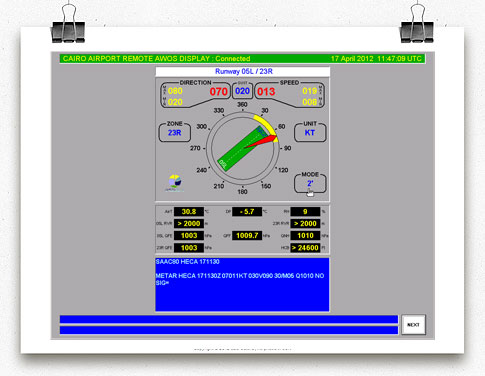Click the blue 020 gust value

point(242,91)
